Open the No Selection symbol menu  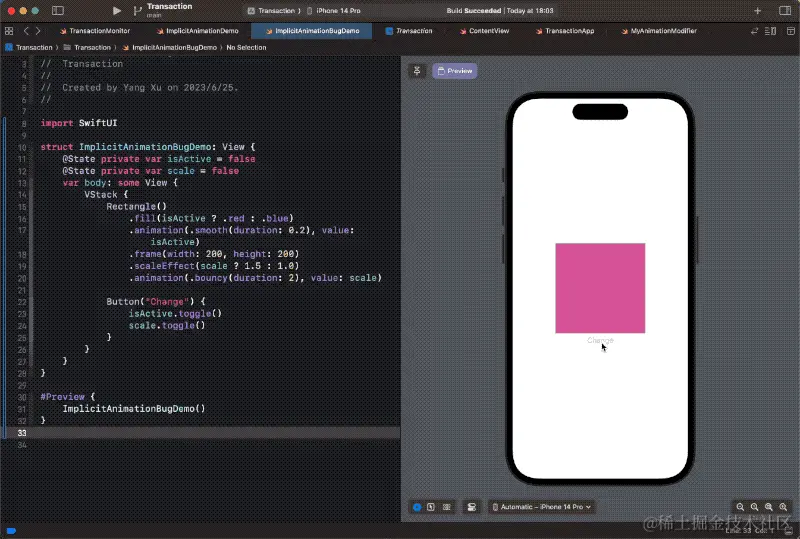coord(246,47)
